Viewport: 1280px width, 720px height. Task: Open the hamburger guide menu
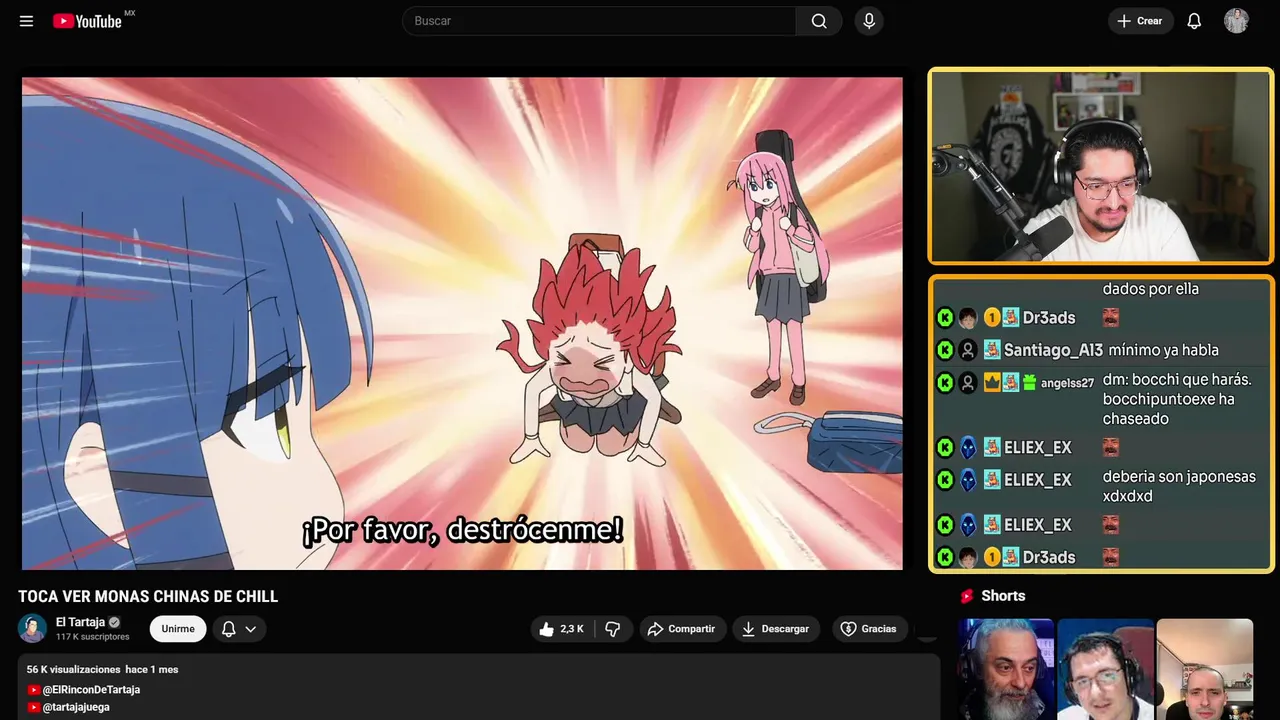coord(26,21)
